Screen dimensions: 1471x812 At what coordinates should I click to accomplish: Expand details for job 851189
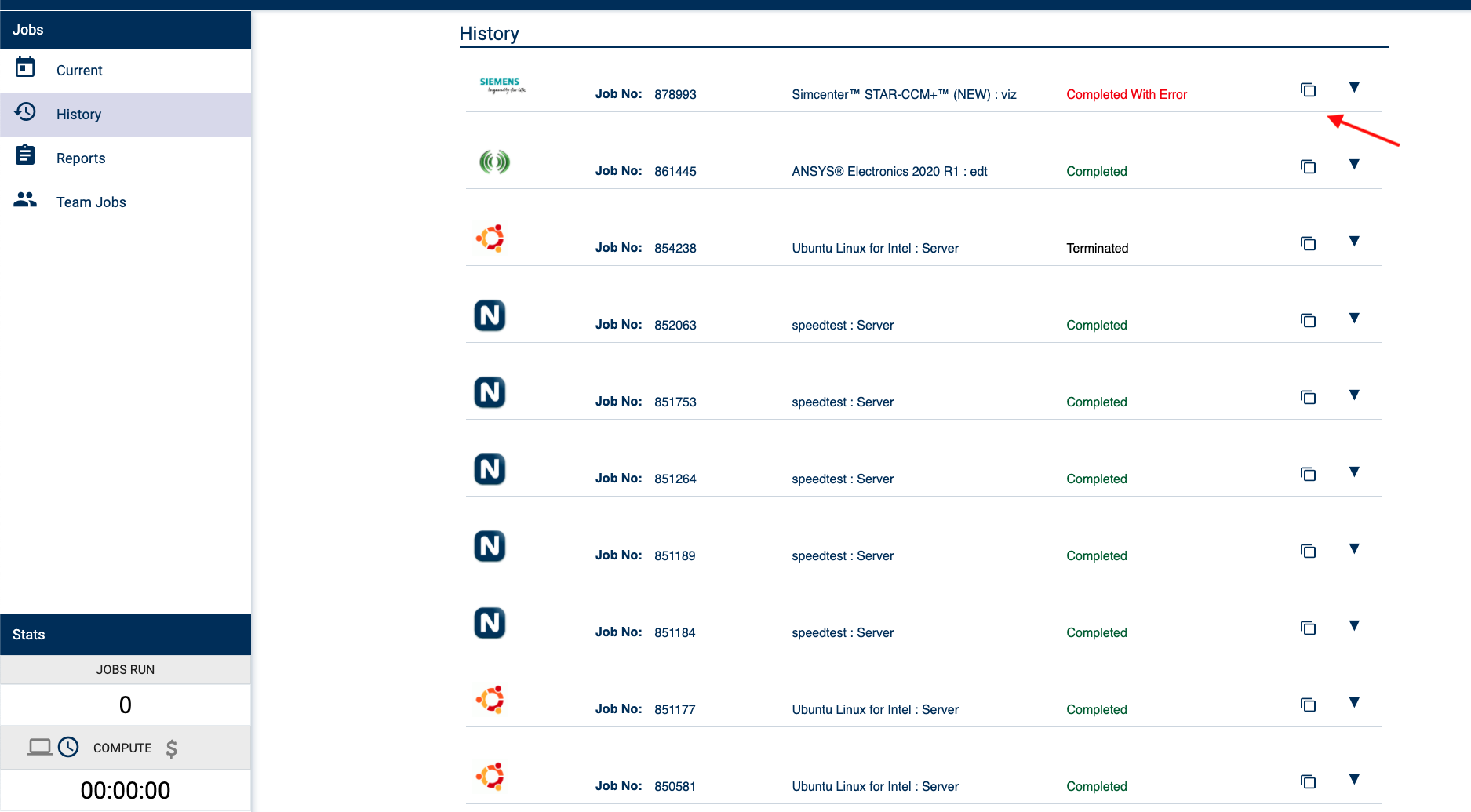[1354, 548]
